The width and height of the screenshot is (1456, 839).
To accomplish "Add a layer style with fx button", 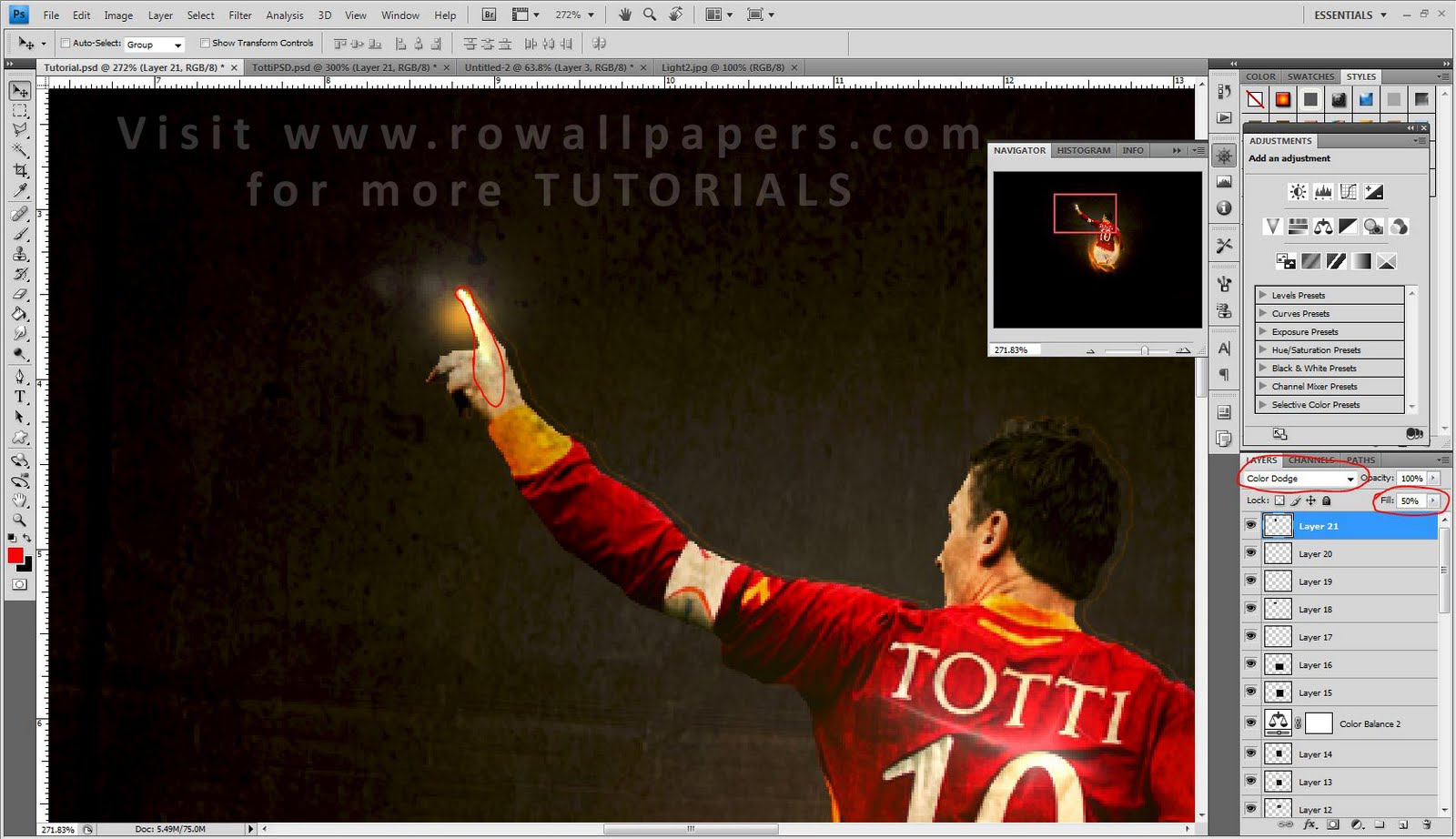I will 1310,825.
